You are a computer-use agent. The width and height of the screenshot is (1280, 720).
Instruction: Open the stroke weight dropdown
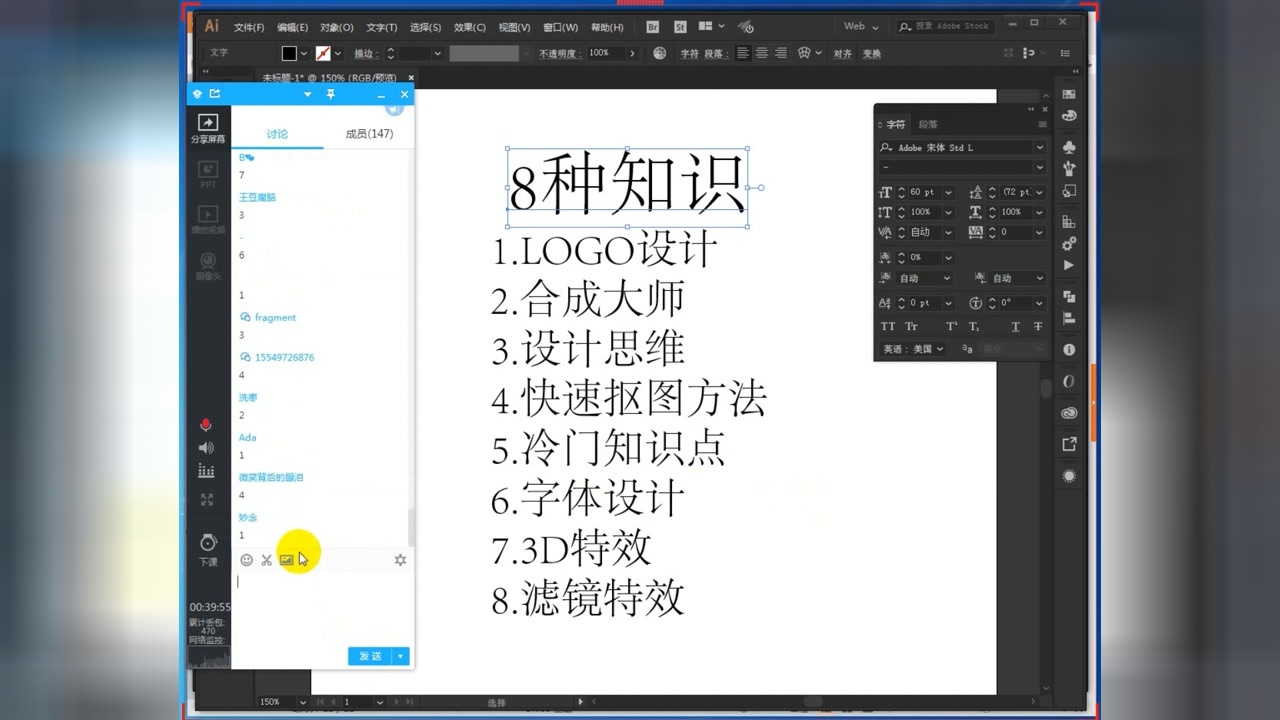tap(437, 53)
